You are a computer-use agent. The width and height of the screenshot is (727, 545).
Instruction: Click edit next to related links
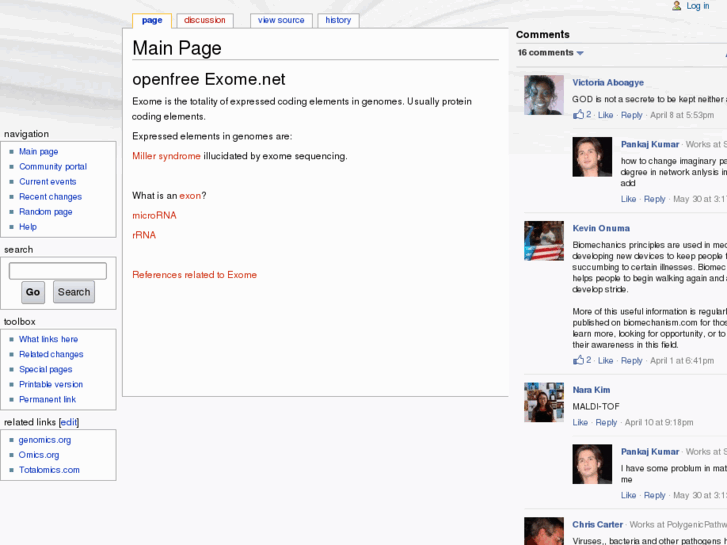(69, 423)
